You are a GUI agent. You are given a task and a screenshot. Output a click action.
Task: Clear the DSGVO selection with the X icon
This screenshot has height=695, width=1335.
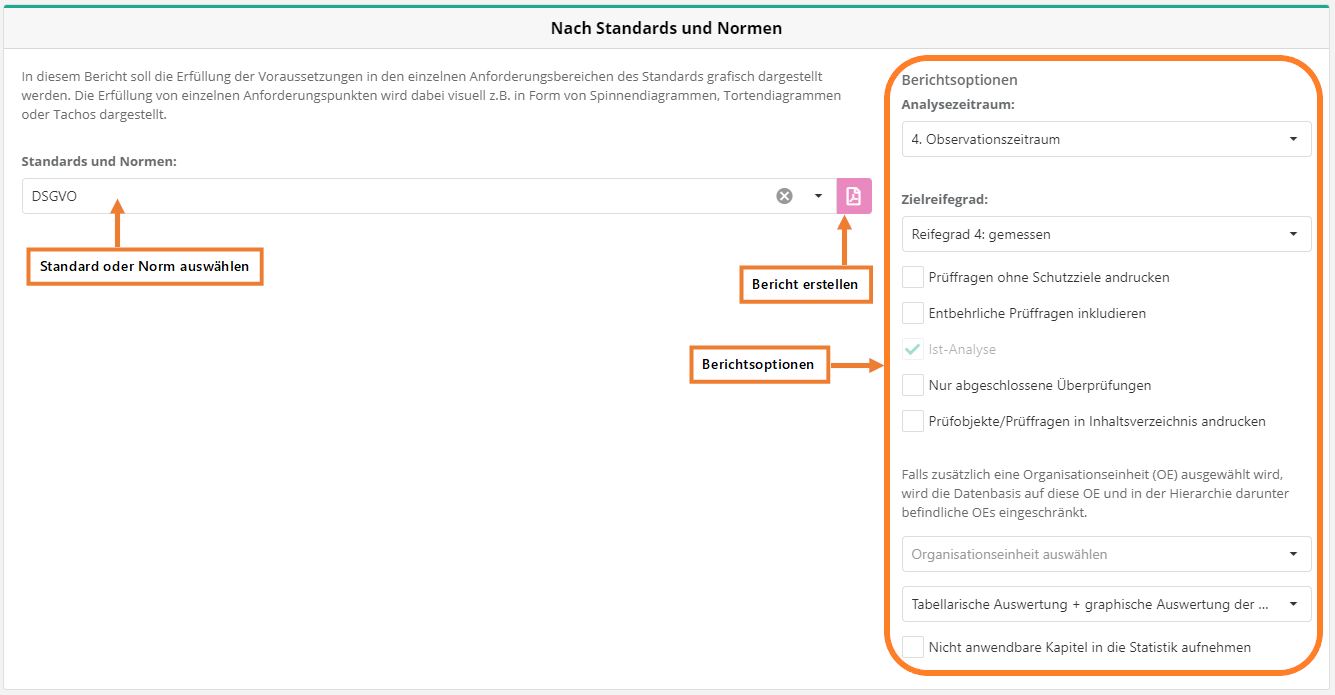tap(784, 196)
